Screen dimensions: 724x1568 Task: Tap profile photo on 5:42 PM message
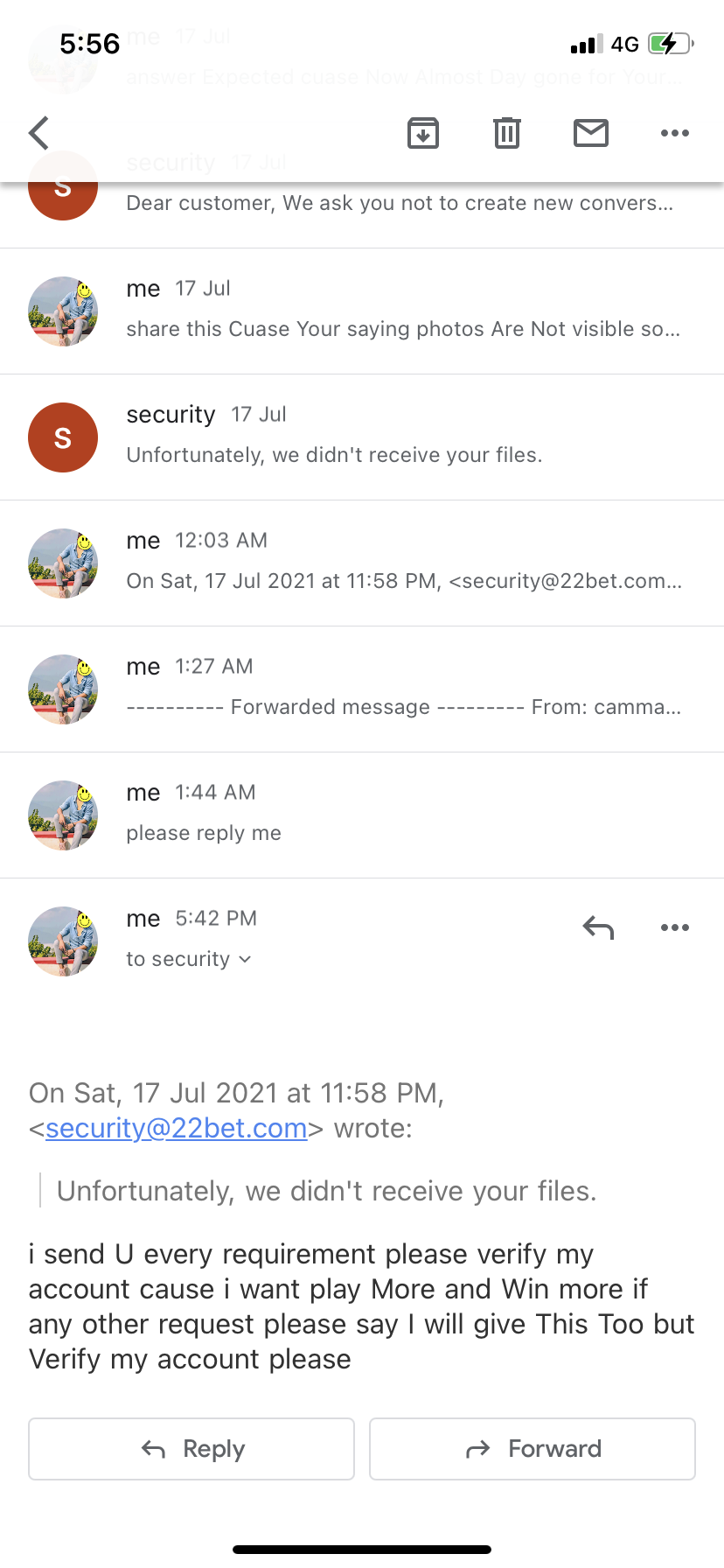click(x=63, y=941)
